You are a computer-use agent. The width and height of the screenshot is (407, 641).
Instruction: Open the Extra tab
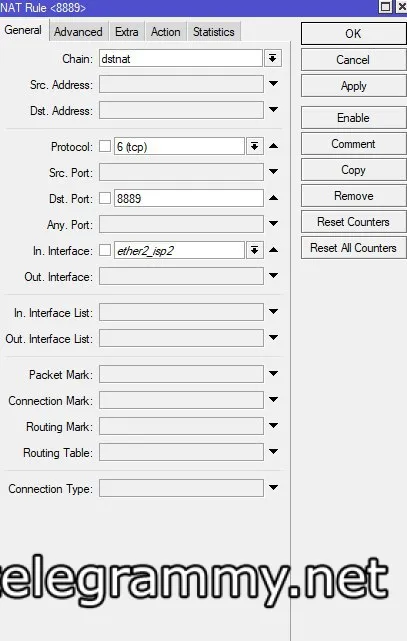tap(127, 32)
